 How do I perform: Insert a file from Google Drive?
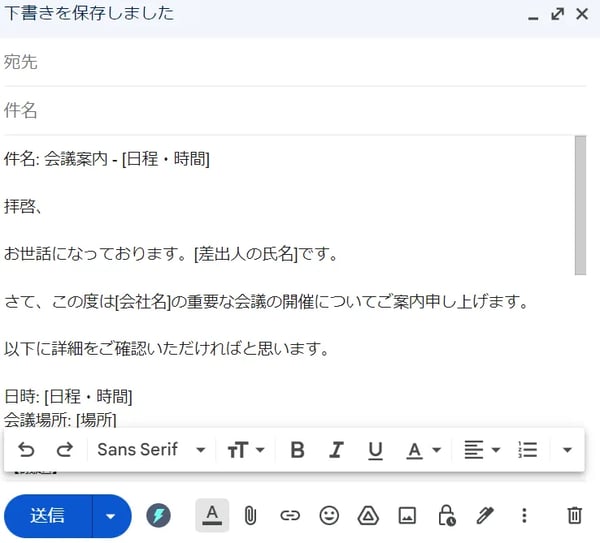368,515
